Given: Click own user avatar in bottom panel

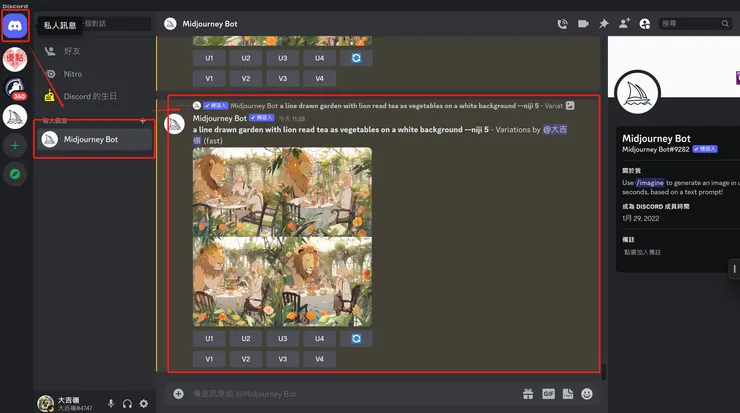Looking at the screenshot, I should point(46,403).
